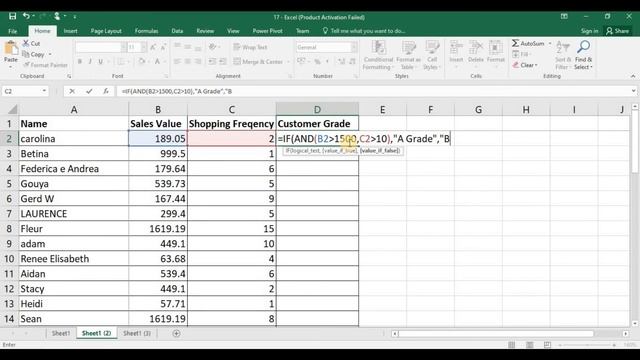This screenshot has width=640, height=360.
Task: Switch to the Data tab
Action: (177, 31)
